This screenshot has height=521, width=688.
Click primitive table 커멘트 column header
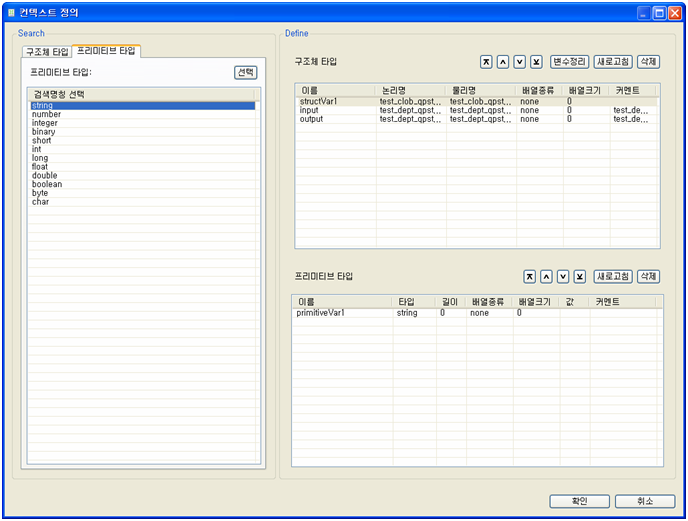[x=623, y=302]
